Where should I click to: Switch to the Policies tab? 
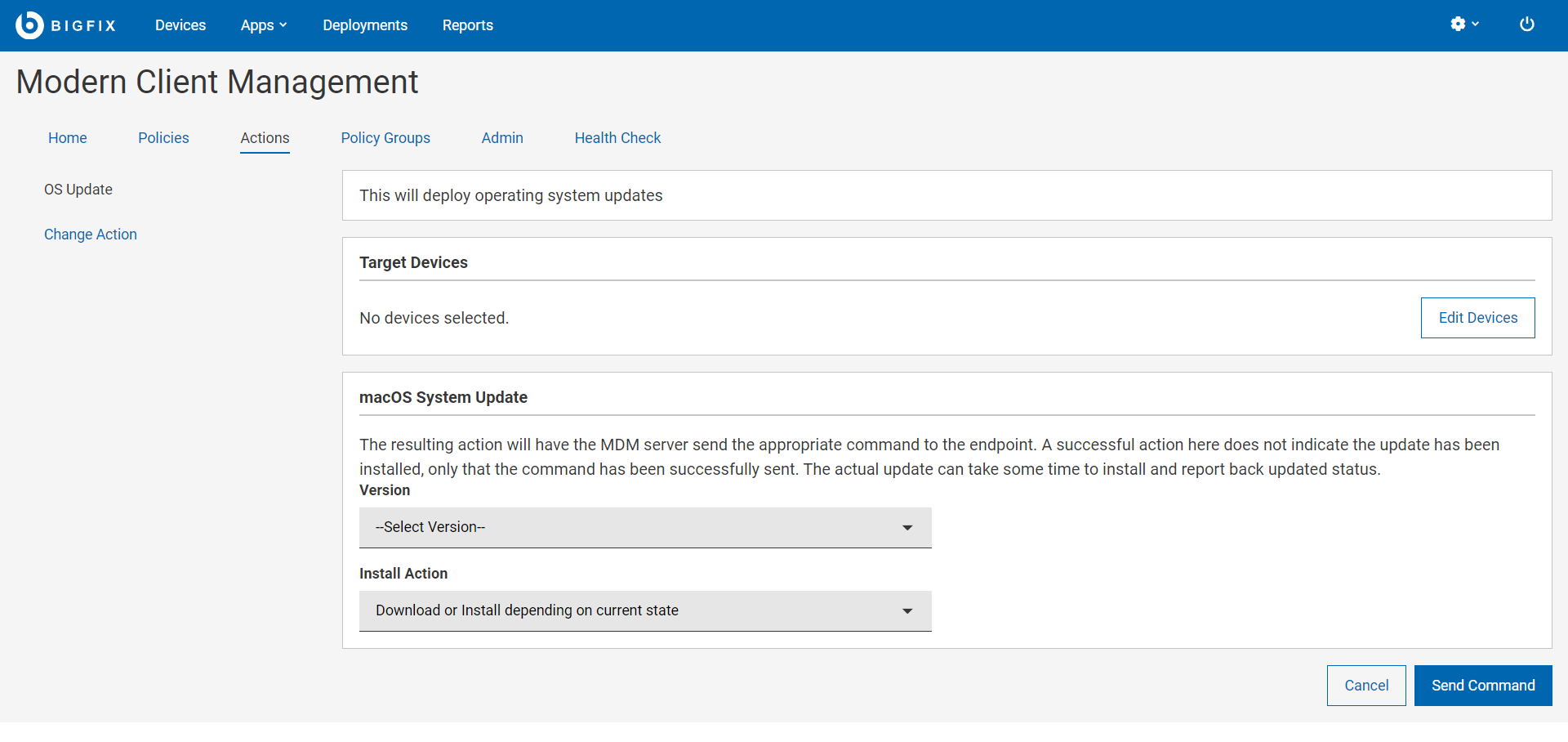(163, 138)
